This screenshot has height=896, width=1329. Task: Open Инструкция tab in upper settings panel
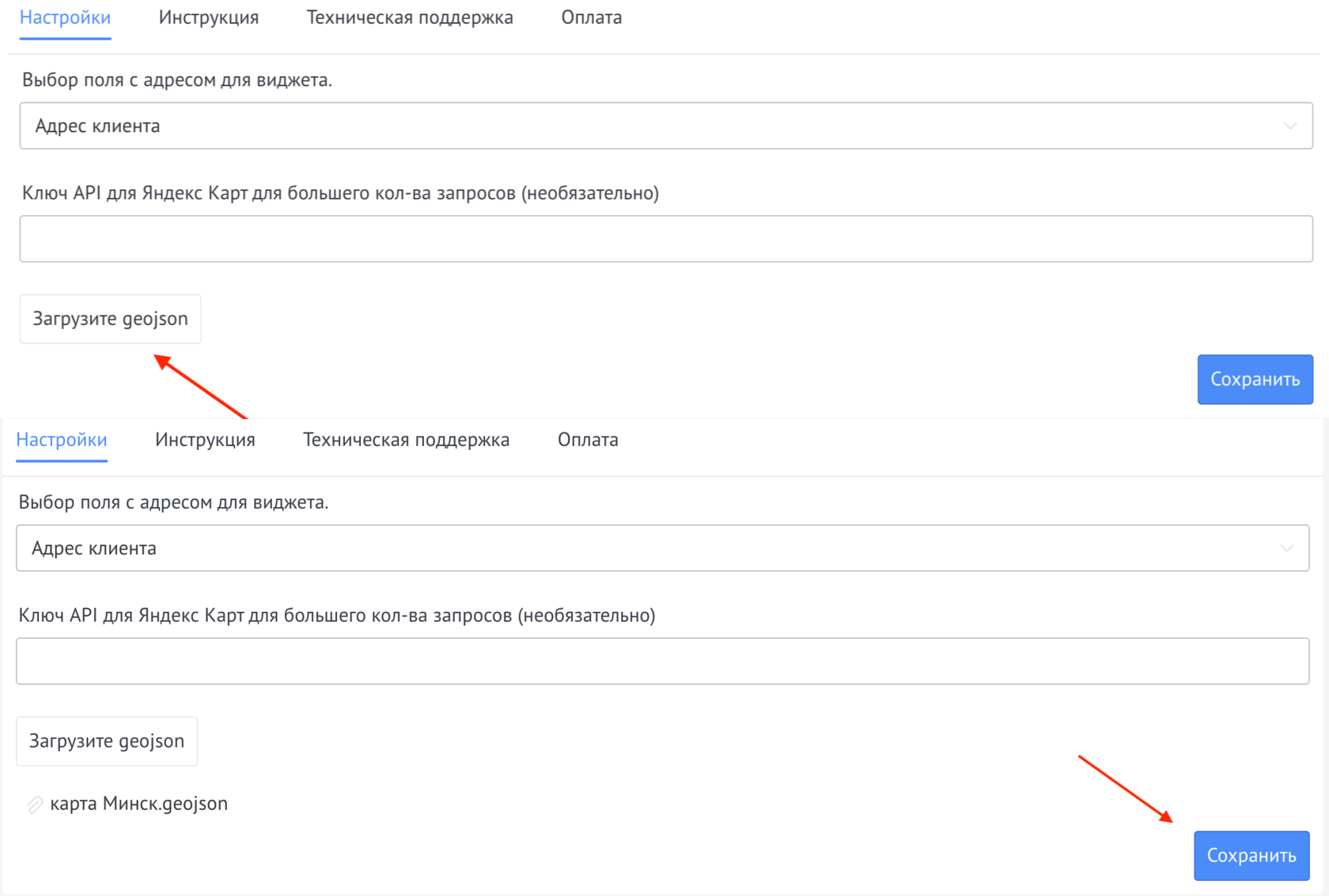(209, 17)
